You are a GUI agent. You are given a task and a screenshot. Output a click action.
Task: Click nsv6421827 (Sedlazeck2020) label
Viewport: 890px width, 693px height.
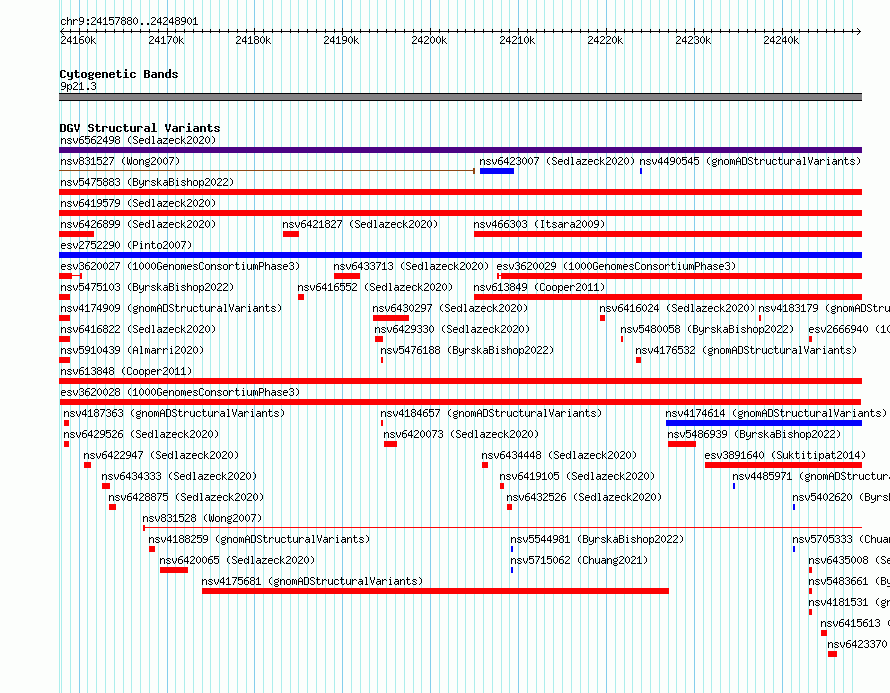[x=360, y=224]
